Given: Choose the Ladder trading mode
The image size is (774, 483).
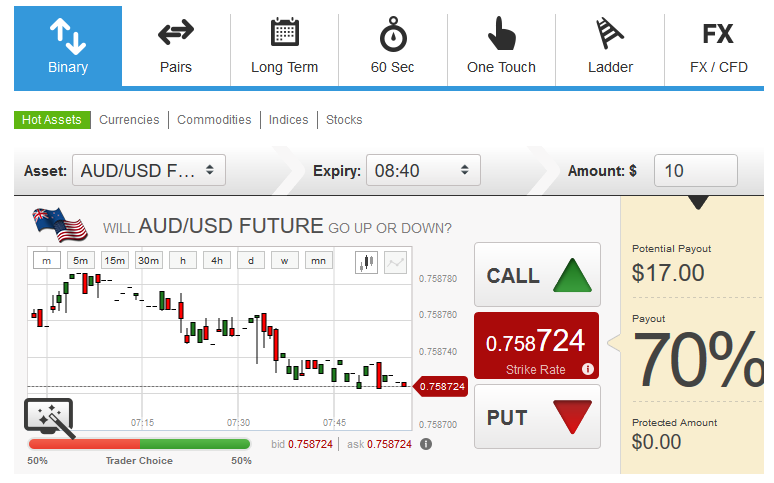Looking at the screenshot, I should pos(610,47).
